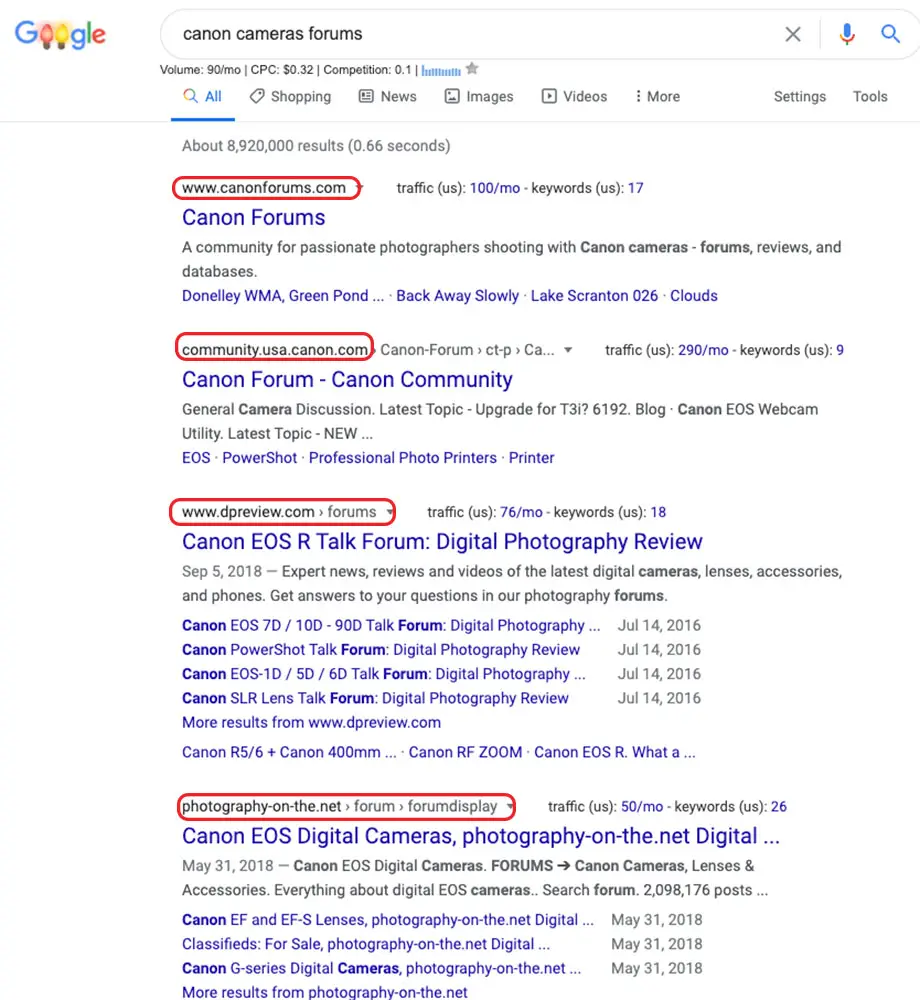The image size is (920, 1000).
Task: Submit search with the magnifying glass icon
Action: point(890,33)
